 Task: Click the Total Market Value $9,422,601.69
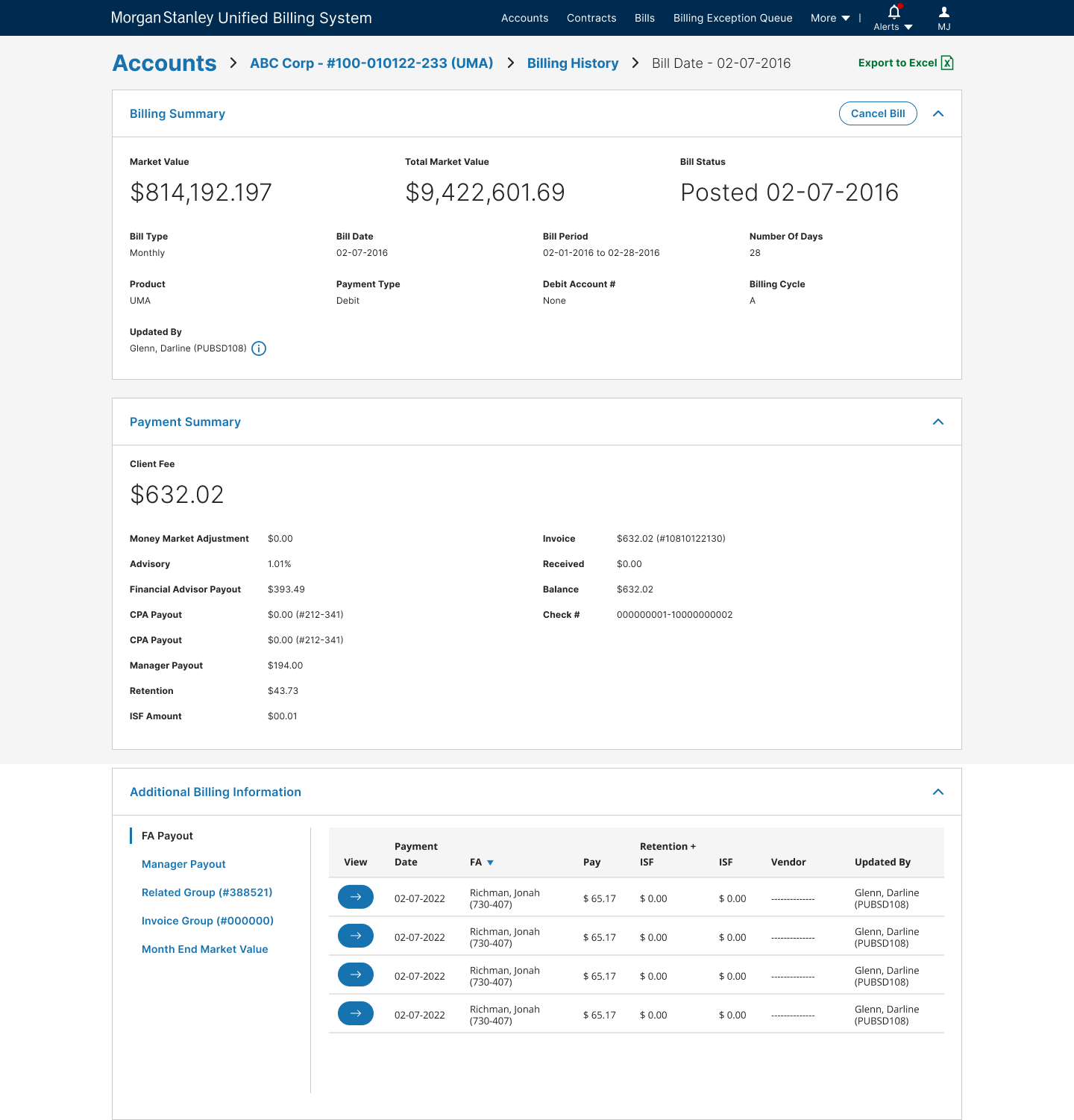tap(485, 193)
